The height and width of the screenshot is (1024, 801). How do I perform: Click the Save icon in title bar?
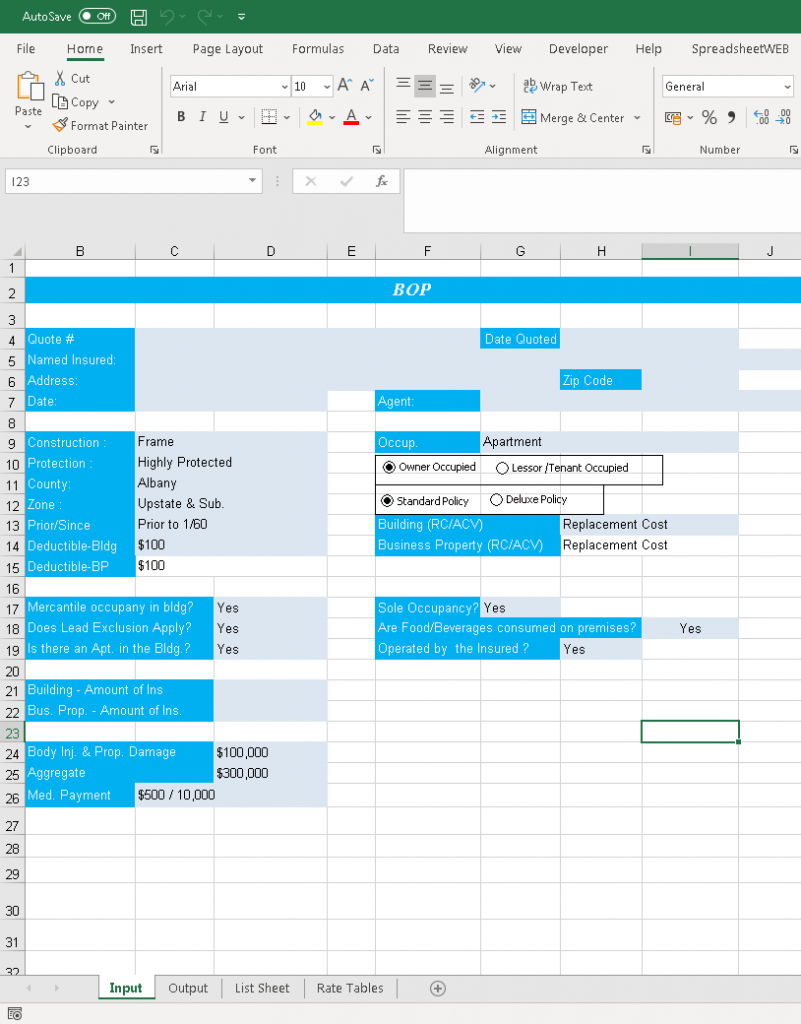click(139, 17)
